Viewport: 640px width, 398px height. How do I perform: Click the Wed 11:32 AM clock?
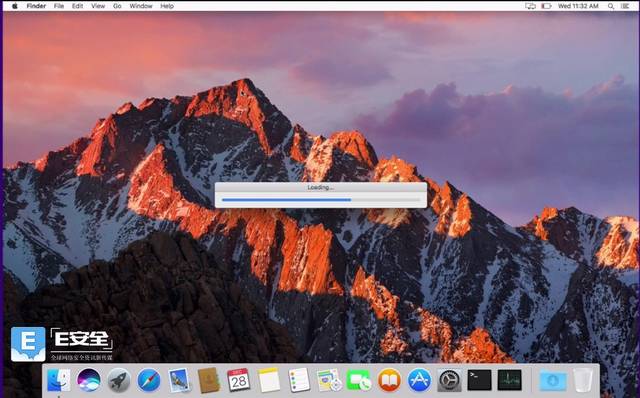coord(578,6)
